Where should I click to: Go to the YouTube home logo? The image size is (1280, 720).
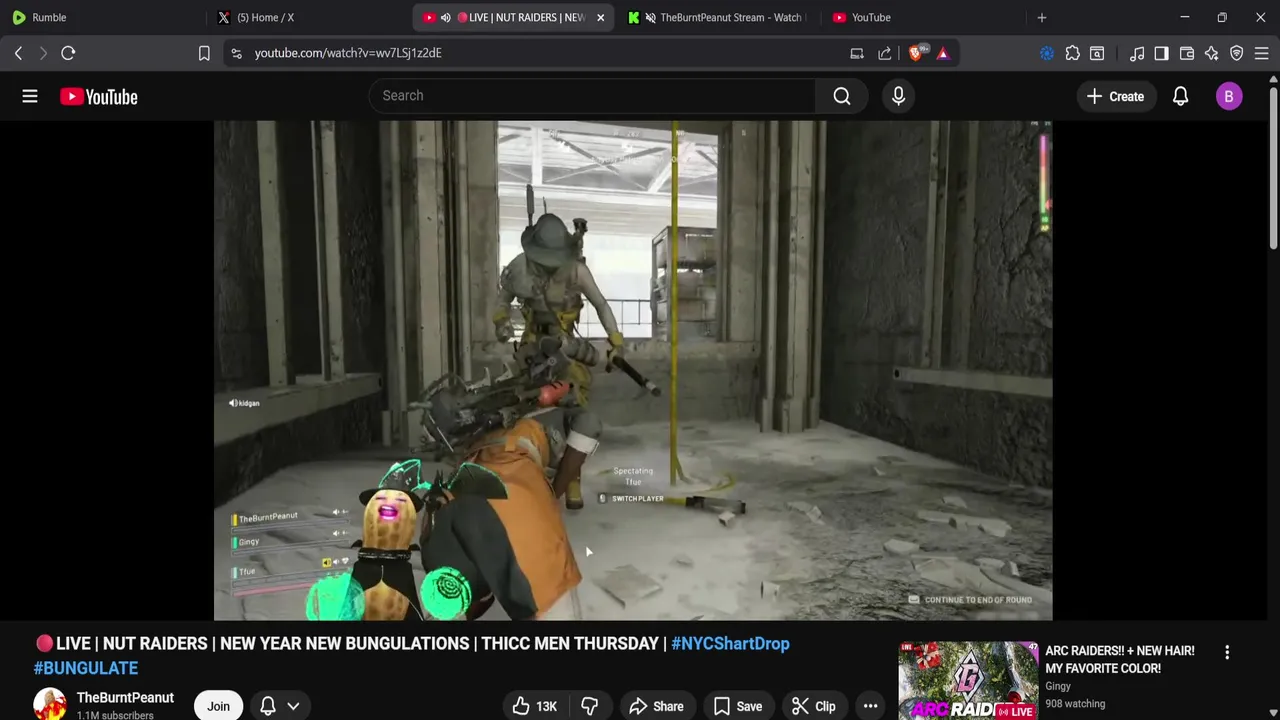click(98, 96)
